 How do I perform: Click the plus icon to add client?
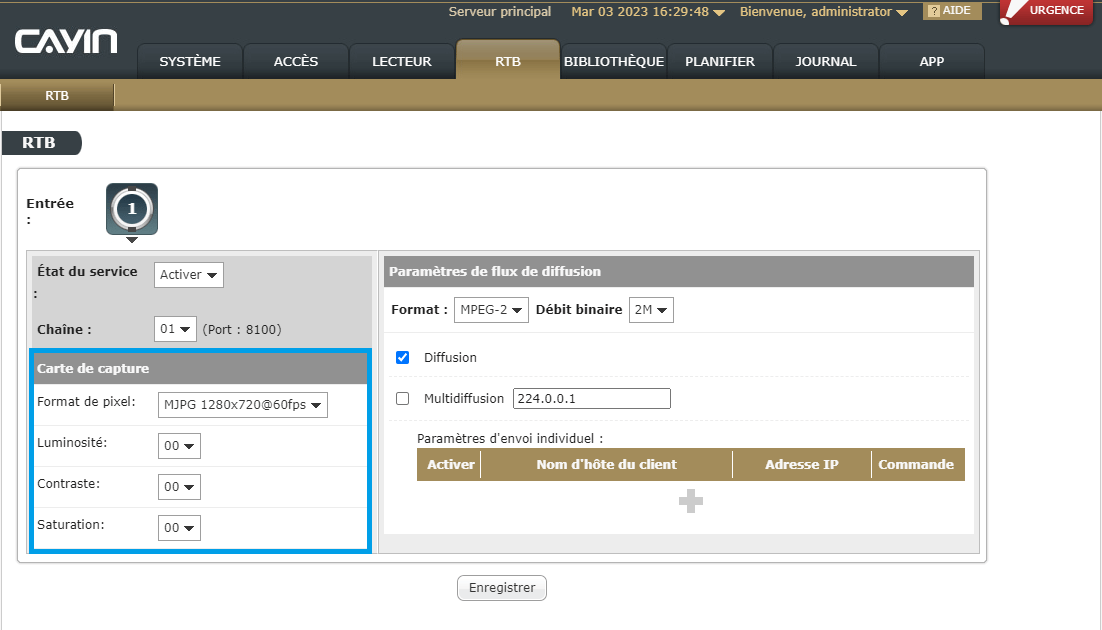[690, 502]
